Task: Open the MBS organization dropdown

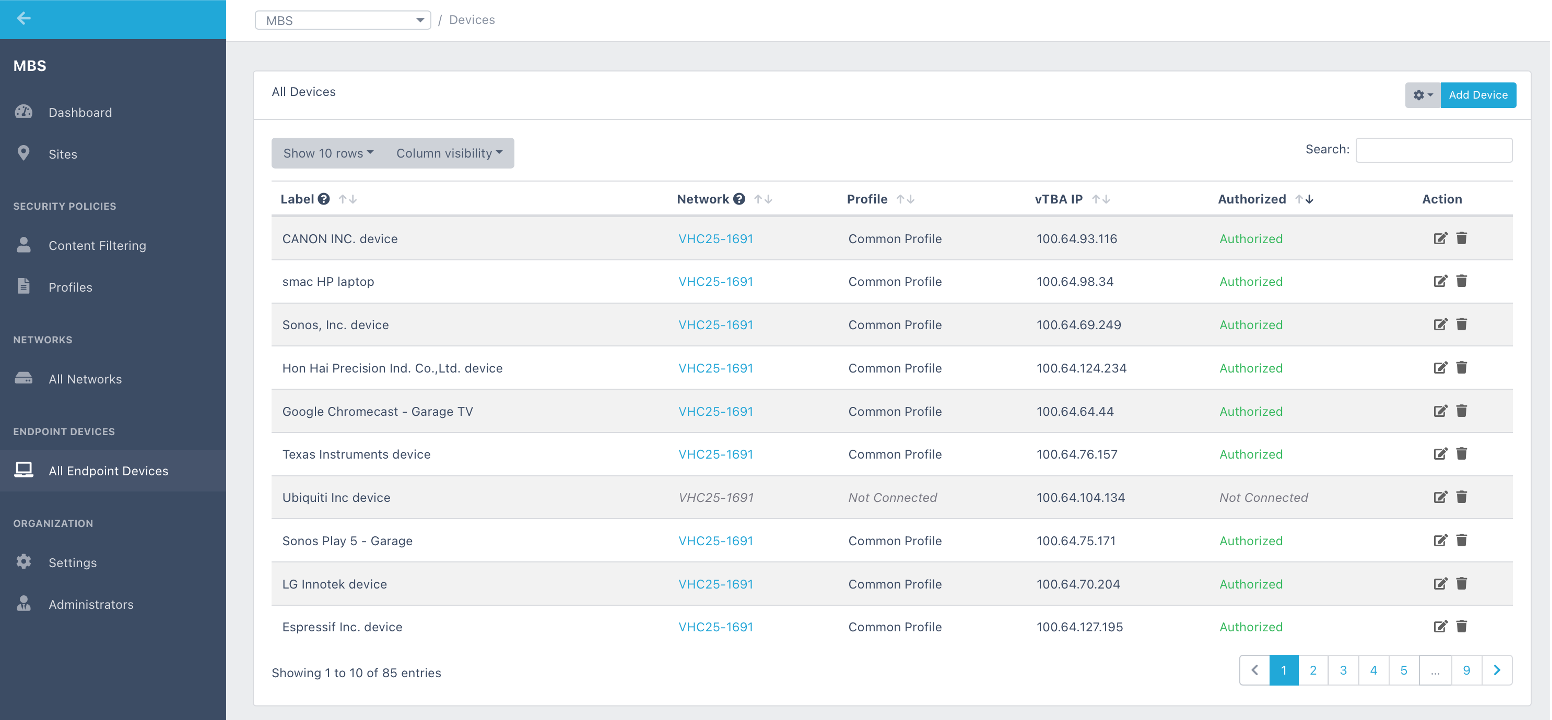Action: 343,20
